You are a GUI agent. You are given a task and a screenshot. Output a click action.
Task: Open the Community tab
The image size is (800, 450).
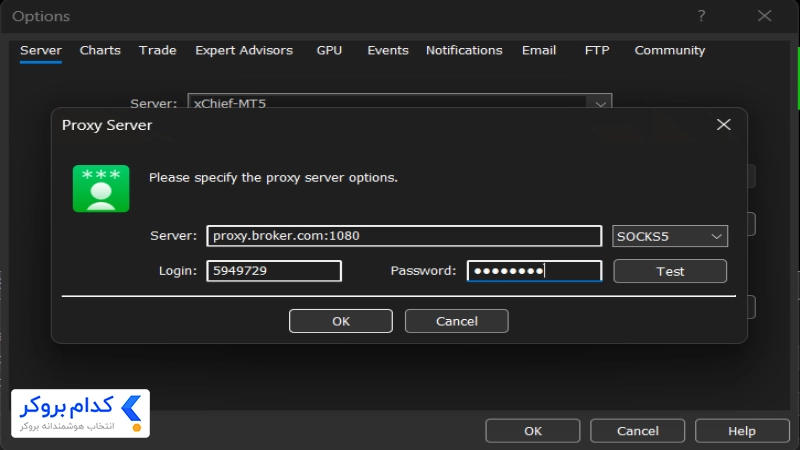click(x=670, y=51)
